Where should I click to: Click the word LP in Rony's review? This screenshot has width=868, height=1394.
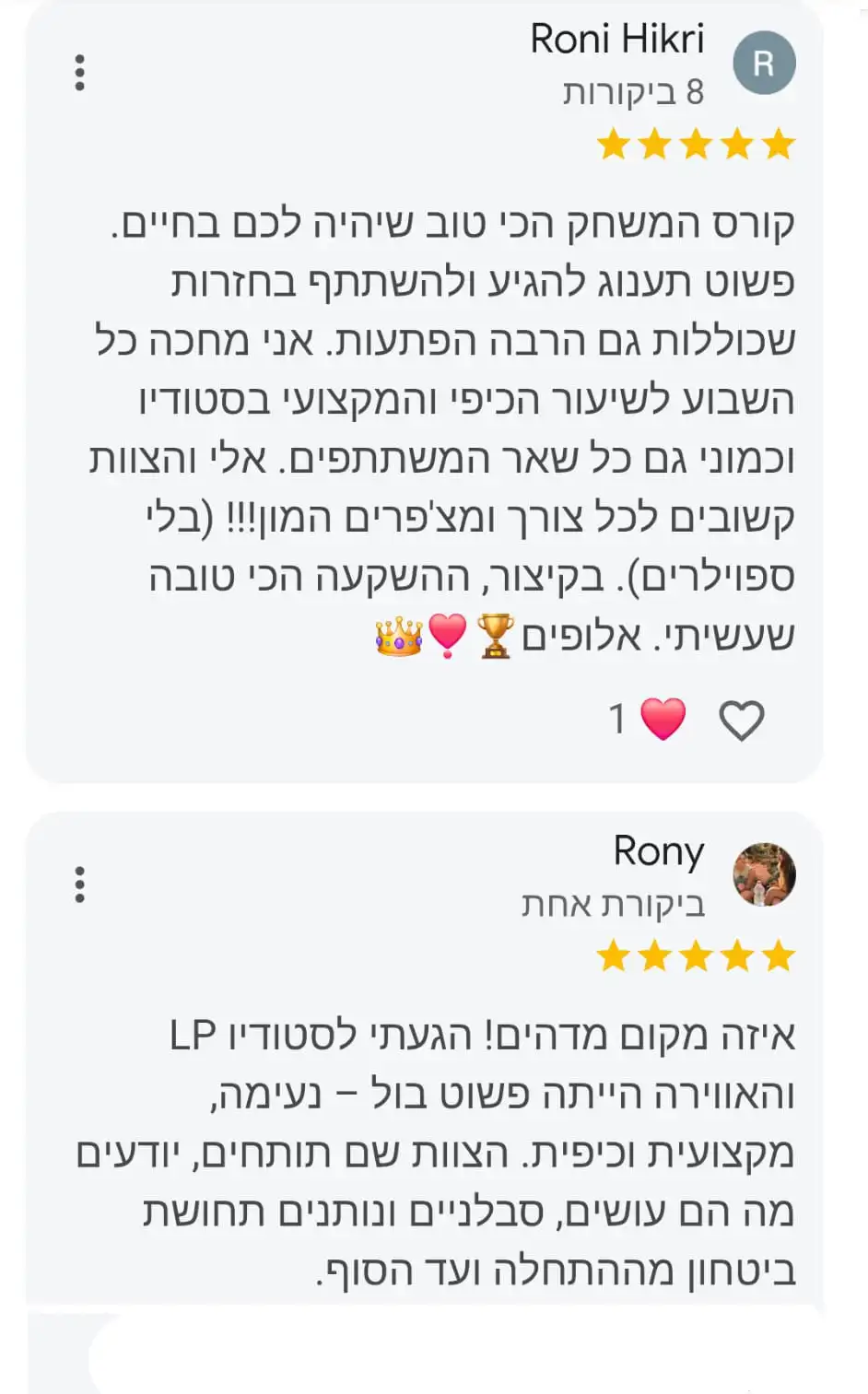193,1036
